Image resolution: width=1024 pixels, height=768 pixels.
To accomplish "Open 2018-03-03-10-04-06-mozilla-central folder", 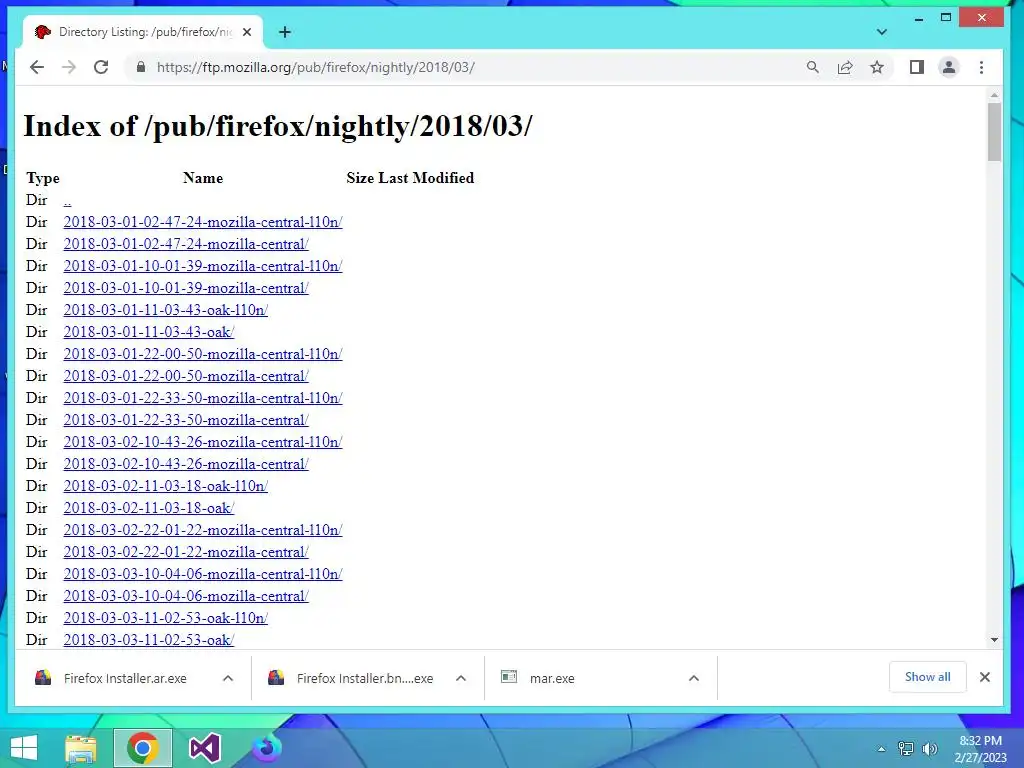I will (x=186, y=596).
